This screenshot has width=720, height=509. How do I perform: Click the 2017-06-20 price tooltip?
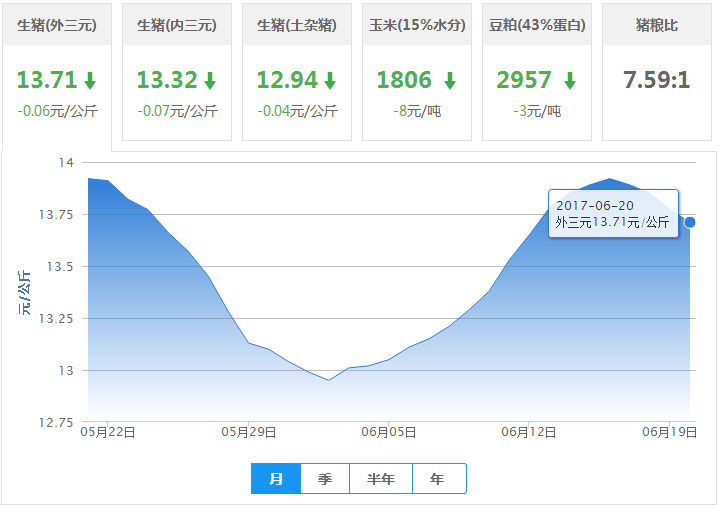(x=613, y=213)
